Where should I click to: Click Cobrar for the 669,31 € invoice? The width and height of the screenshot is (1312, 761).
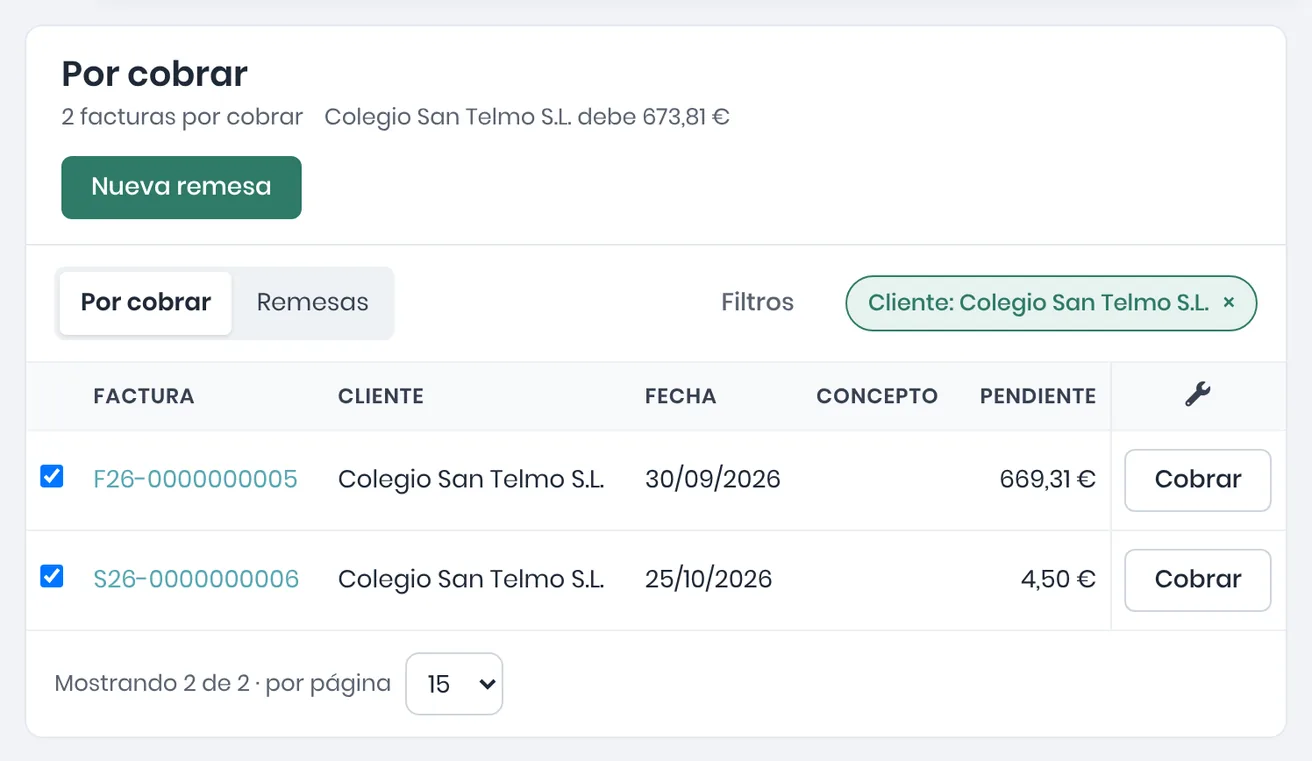pos(1198,480)
